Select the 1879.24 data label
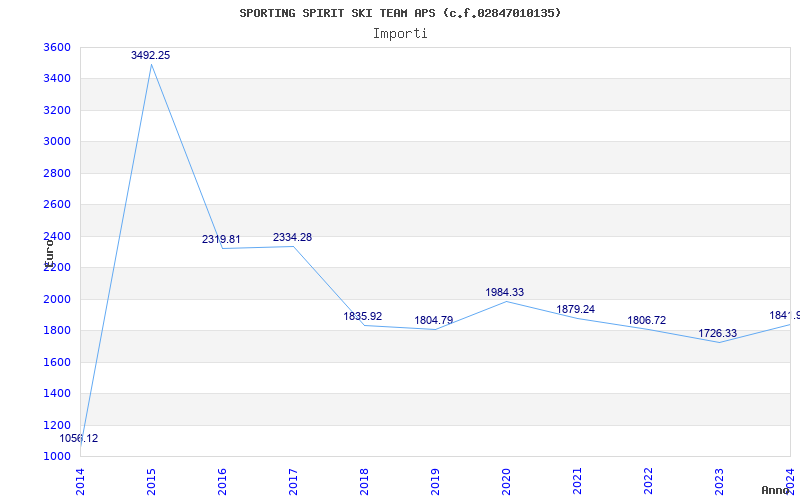800x500 pixels. coord(576,309)
